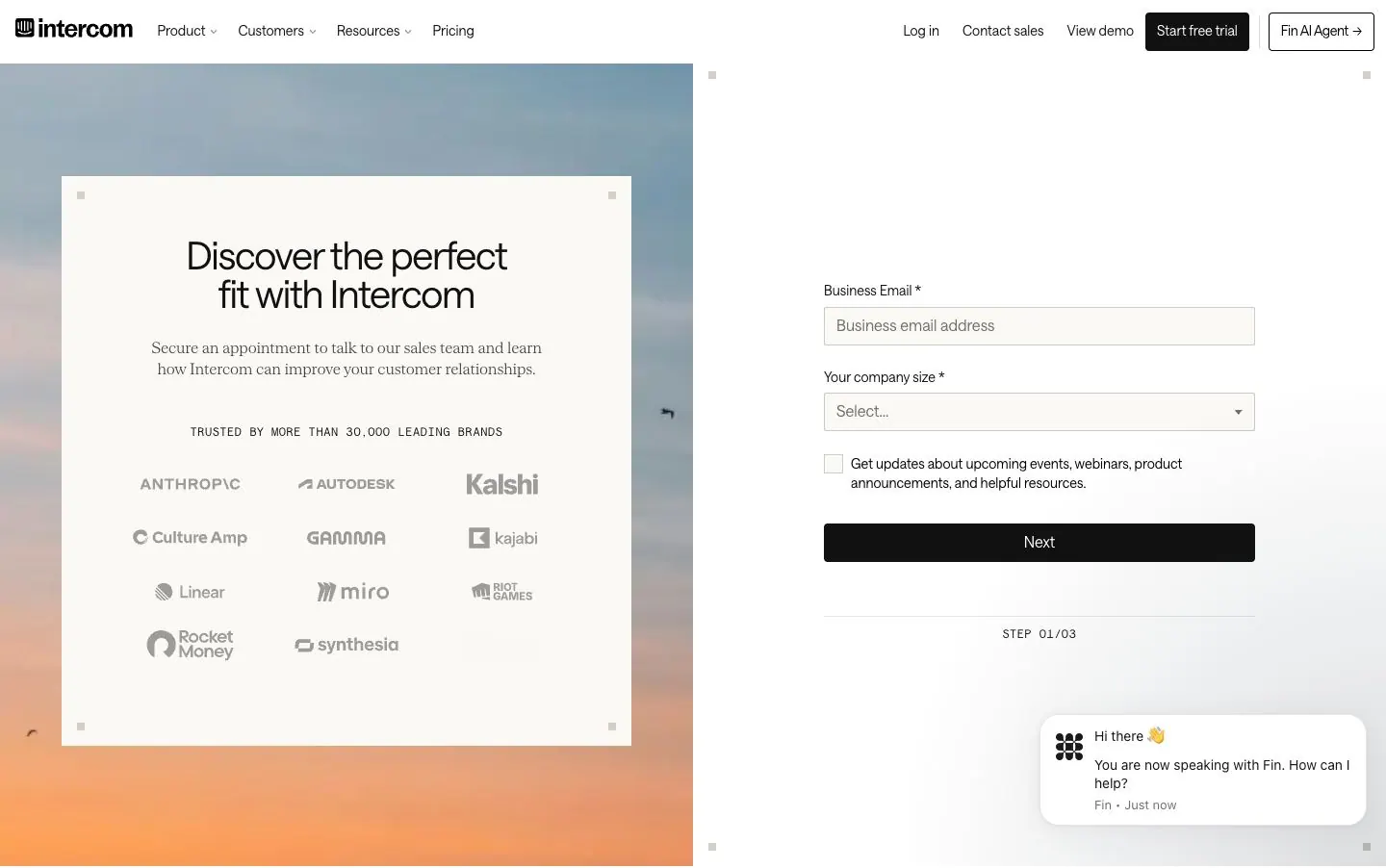Click 'TRUSTED BY MORE THAN 30,000 LEADING BRANDS' text
1386x868 pixels.
346,432
